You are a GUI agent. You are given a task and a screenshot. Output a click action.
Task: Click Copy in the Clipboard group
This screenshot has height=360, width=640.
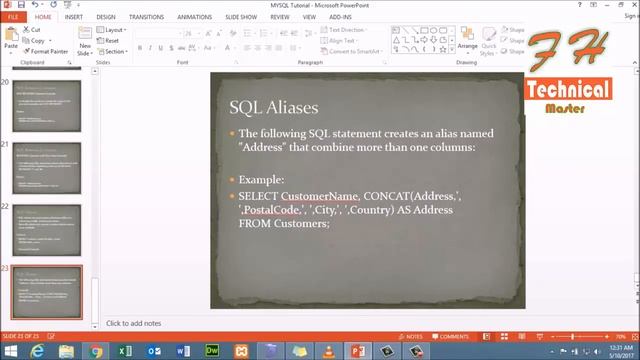[x=34, y=41]
